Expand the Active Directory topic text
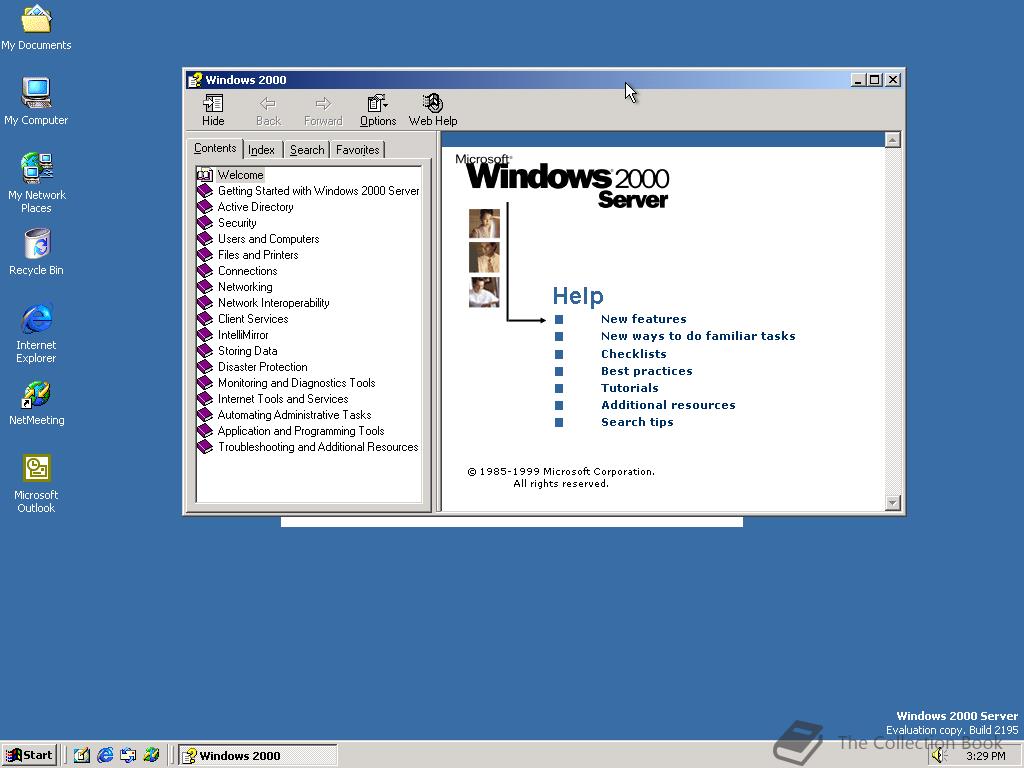This screenshot has height=768, width=1024. [x=255, y=207]
